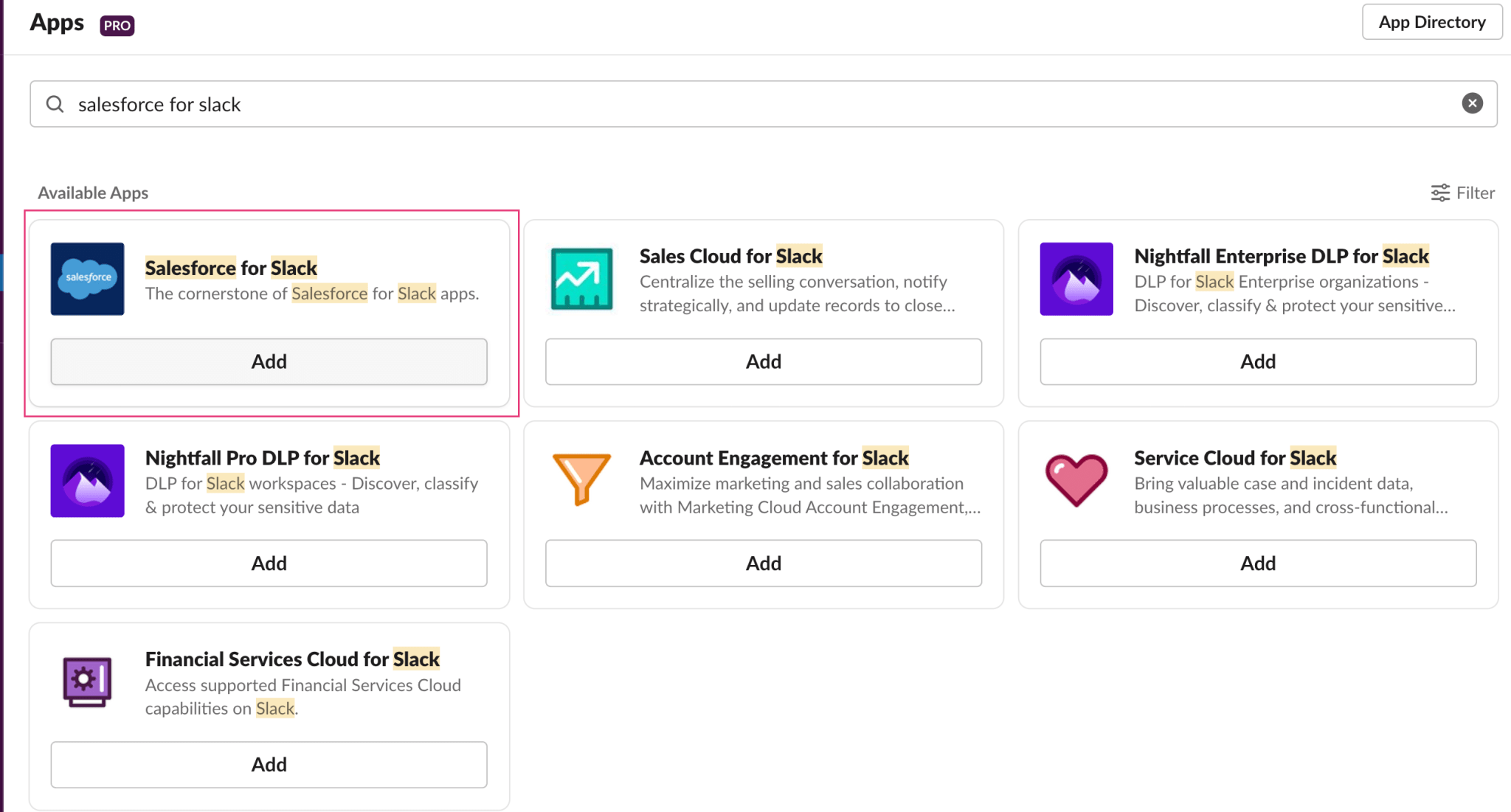The height and width of the screenshot is (812, 1511).
Task: Click the search magnifying glass icon
Action: point(55,104)
